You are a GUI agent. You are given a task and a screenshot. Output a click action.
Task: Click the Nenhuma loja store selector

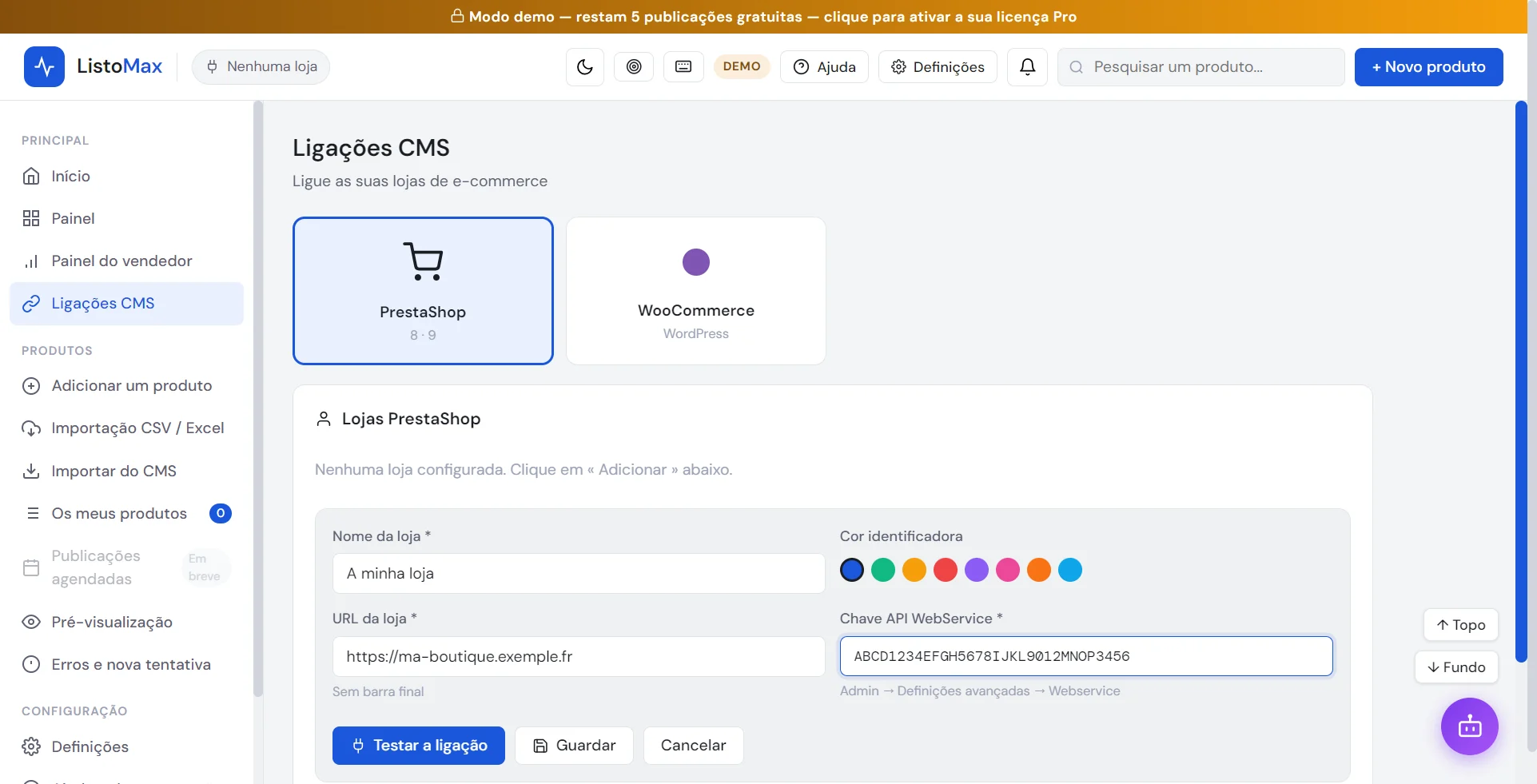(x=261, y=66)
